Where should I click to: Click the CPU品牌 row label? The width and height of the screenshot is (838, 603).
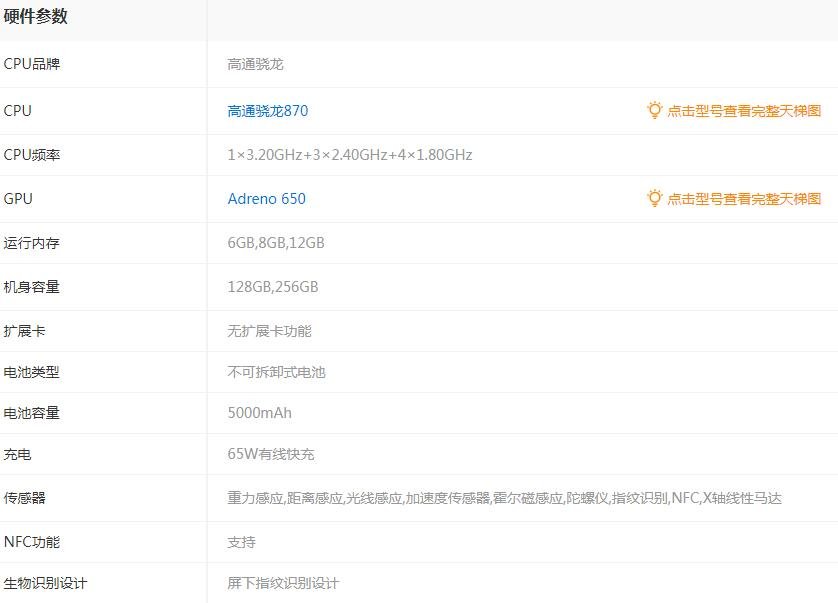point(32,64)
